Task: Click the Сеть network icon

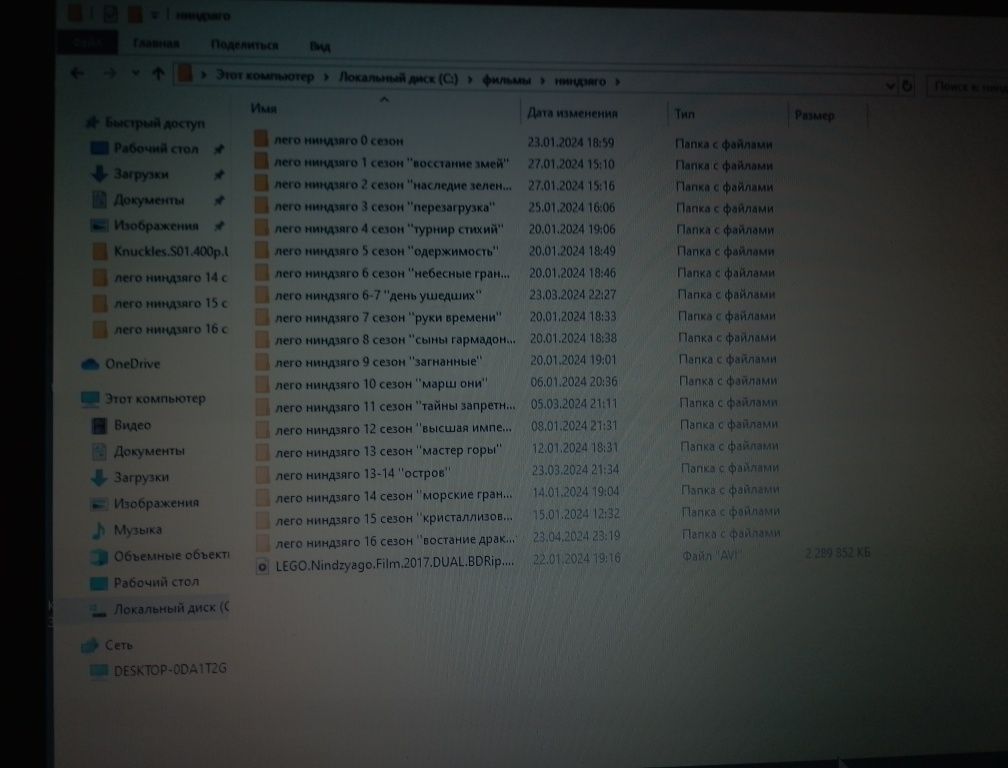Action: (90, 645)
